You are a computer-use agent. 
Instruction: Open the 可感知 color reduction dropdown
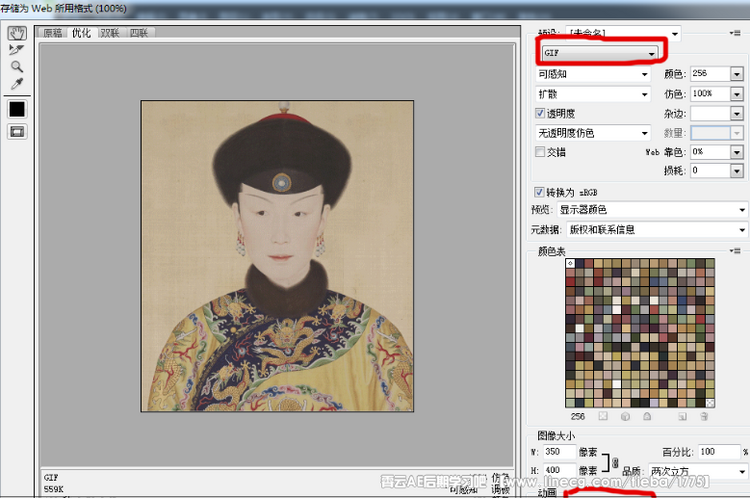593,74
